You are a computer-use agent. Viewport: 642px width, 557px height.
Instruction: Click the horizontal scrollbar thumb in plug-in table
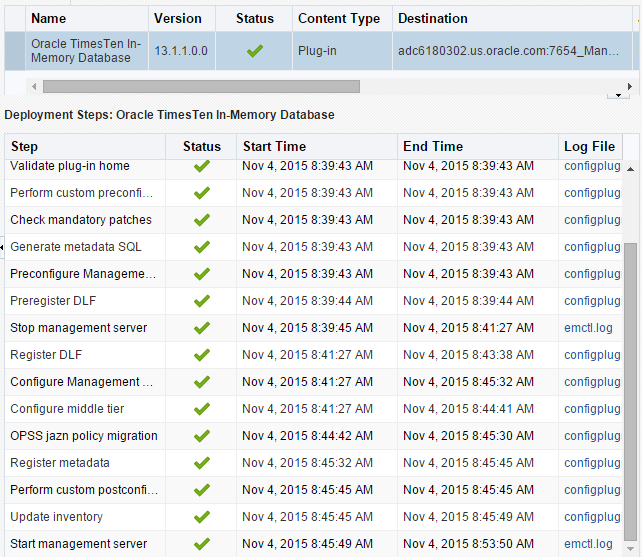(201, 86)
